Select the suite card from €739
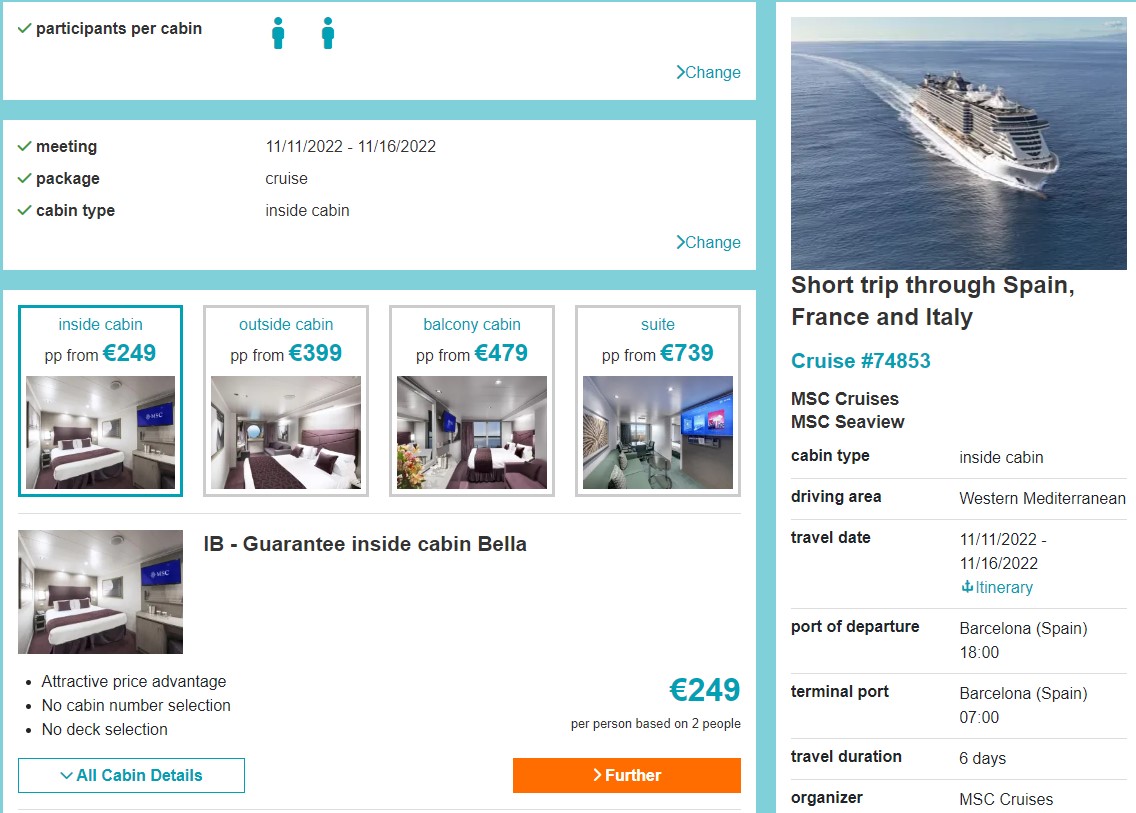The height and width of the screenshot is (813, 1136). (x=658, y=401)
